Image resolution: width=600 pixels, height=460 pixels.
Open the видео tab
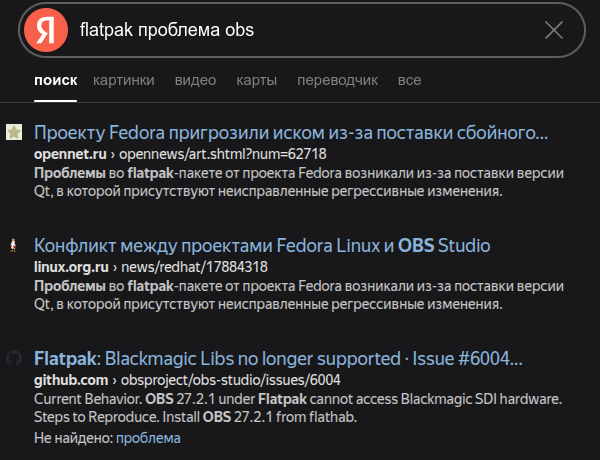(195, 80)
